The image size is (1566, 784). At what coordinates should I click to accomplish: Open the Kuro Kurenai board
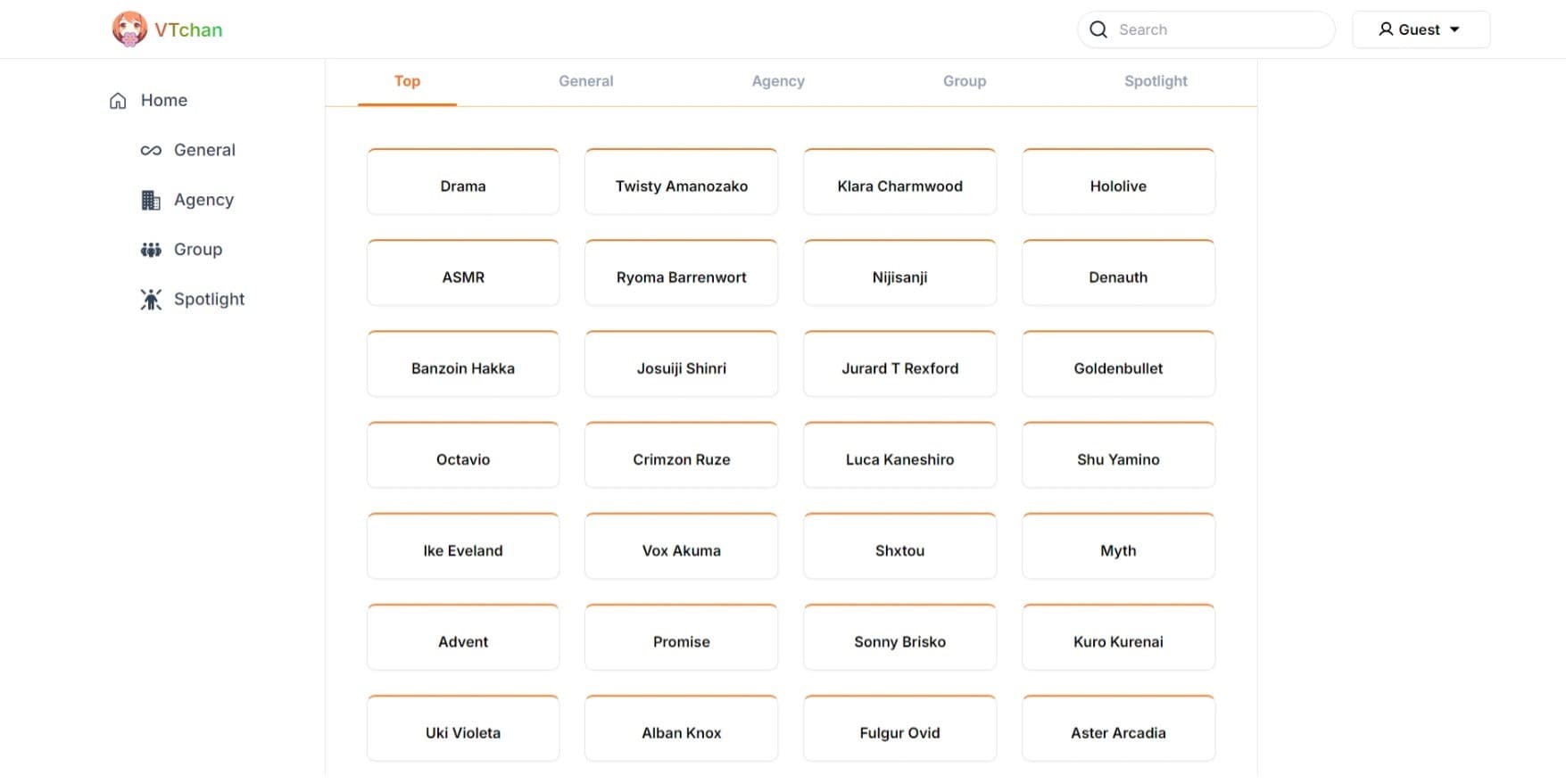point(1118,637)
